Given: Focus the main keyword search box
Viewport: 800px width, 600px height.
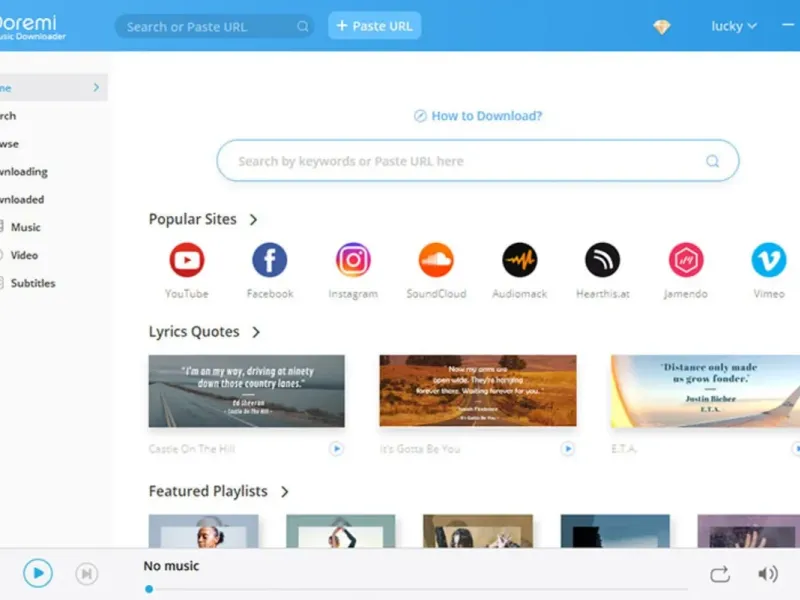Looking at the screenshot, I should pyautogui.click(x=478, y=161).
